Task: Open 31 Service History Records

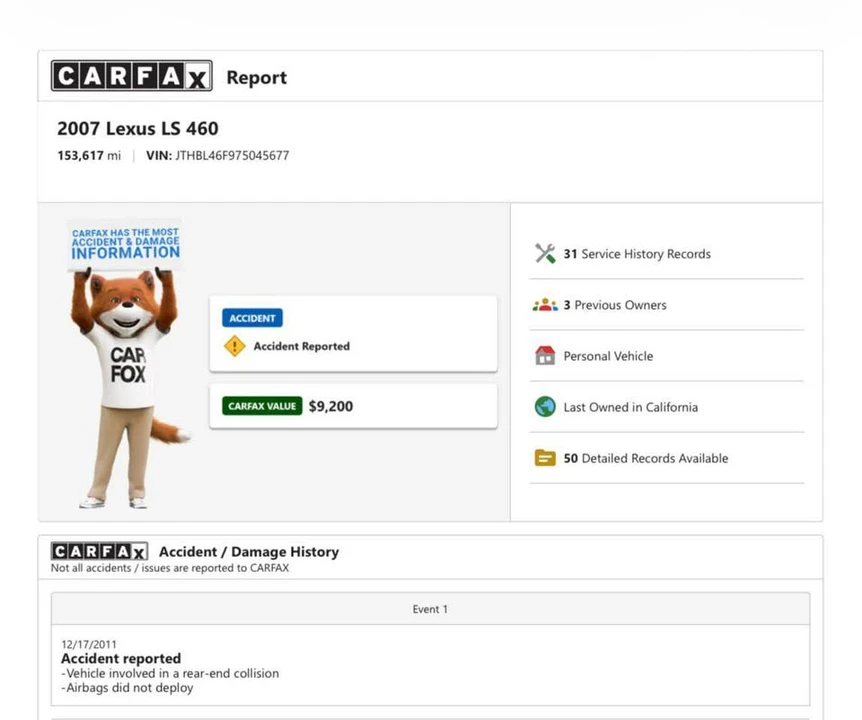Action: click(667, 253)
